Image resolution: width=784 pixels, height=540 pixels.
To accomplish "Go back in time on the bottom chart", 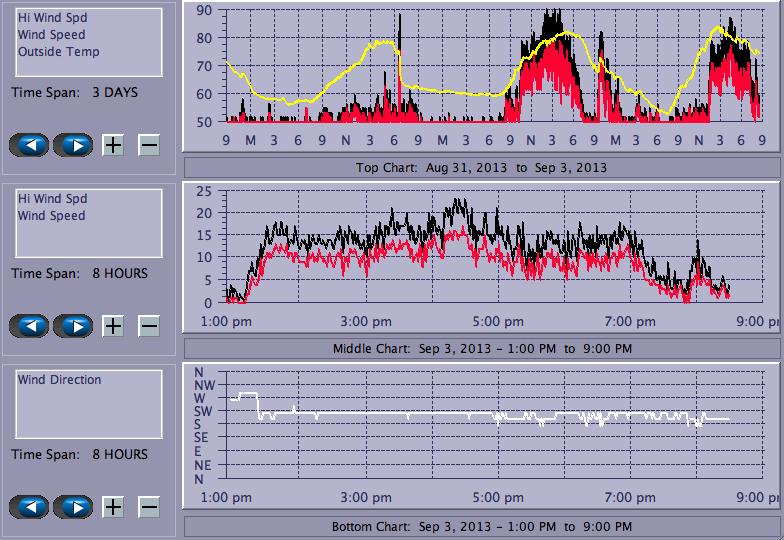I will 29,507.
